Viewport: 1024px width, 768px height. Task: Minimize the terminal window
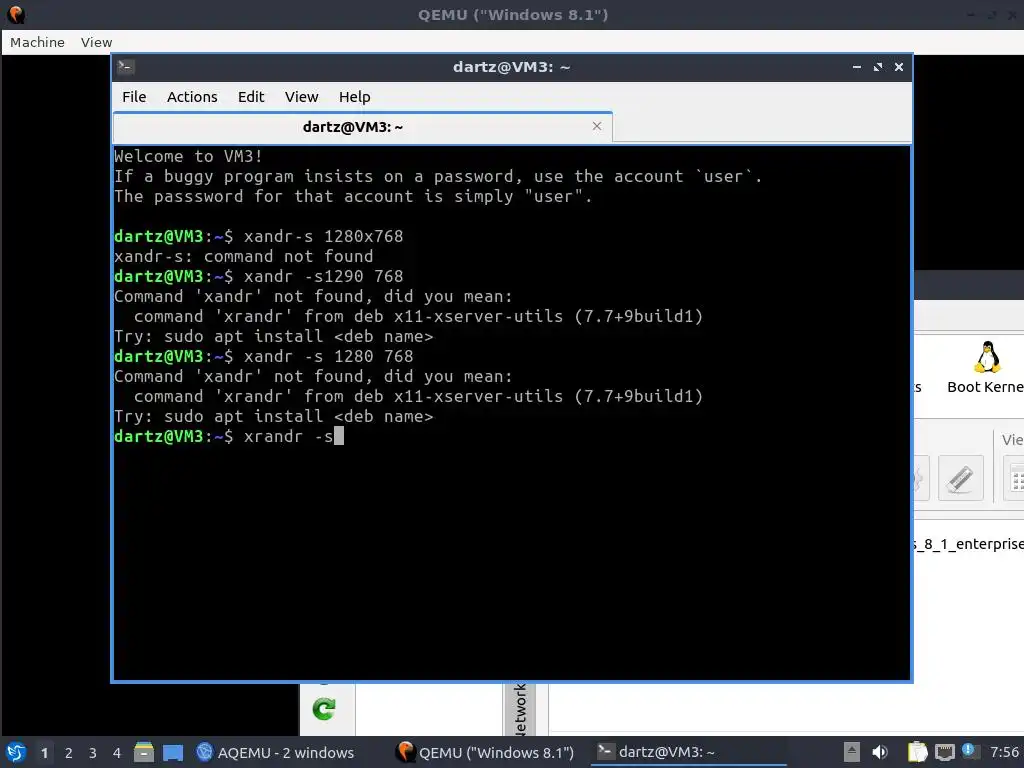click(x=856, y=67)
